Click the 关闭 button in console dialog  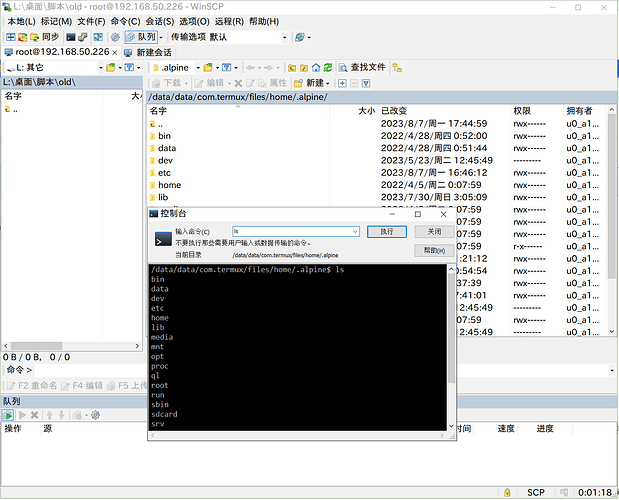tap(427, 231)
